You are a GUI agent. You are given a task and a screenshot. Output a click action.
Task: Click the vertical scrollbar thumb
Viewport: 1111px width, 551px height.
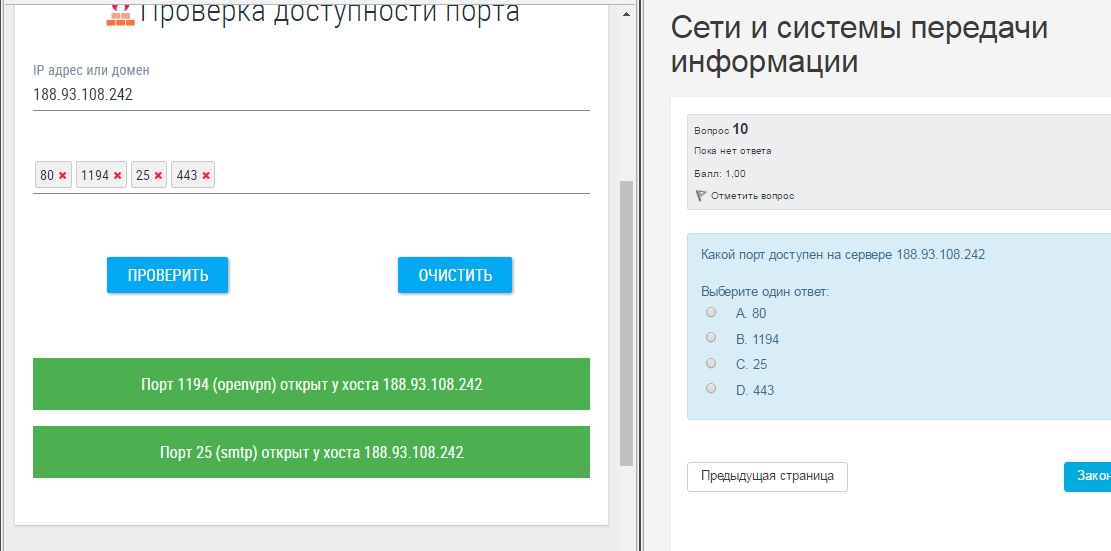pyautogui.click(x=626, y=323)
